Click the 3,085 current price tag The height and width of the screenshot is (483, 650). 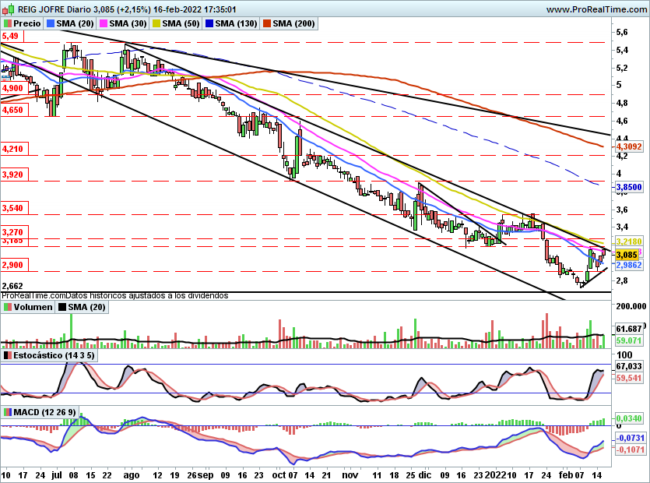627,255
